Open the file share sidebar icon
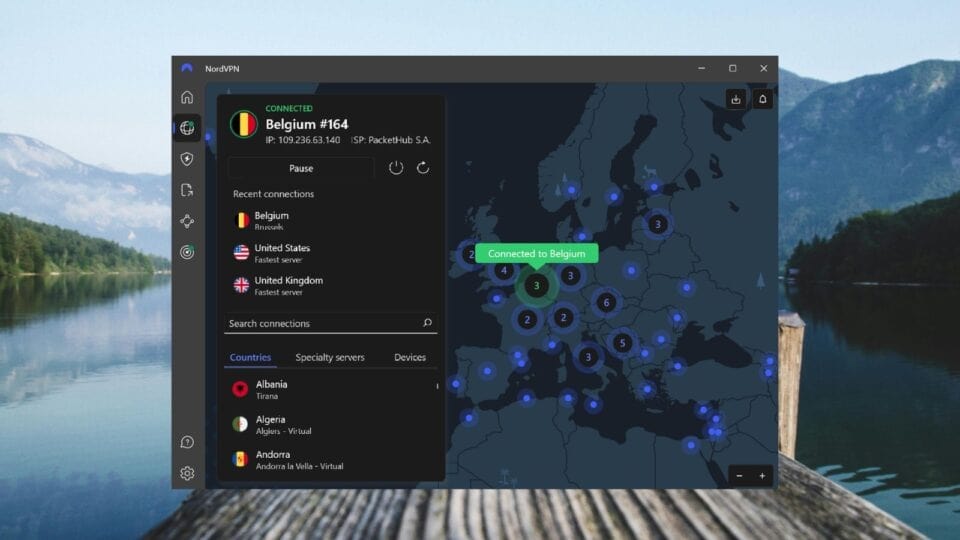 pyautogui.click(x=187, y=190)
